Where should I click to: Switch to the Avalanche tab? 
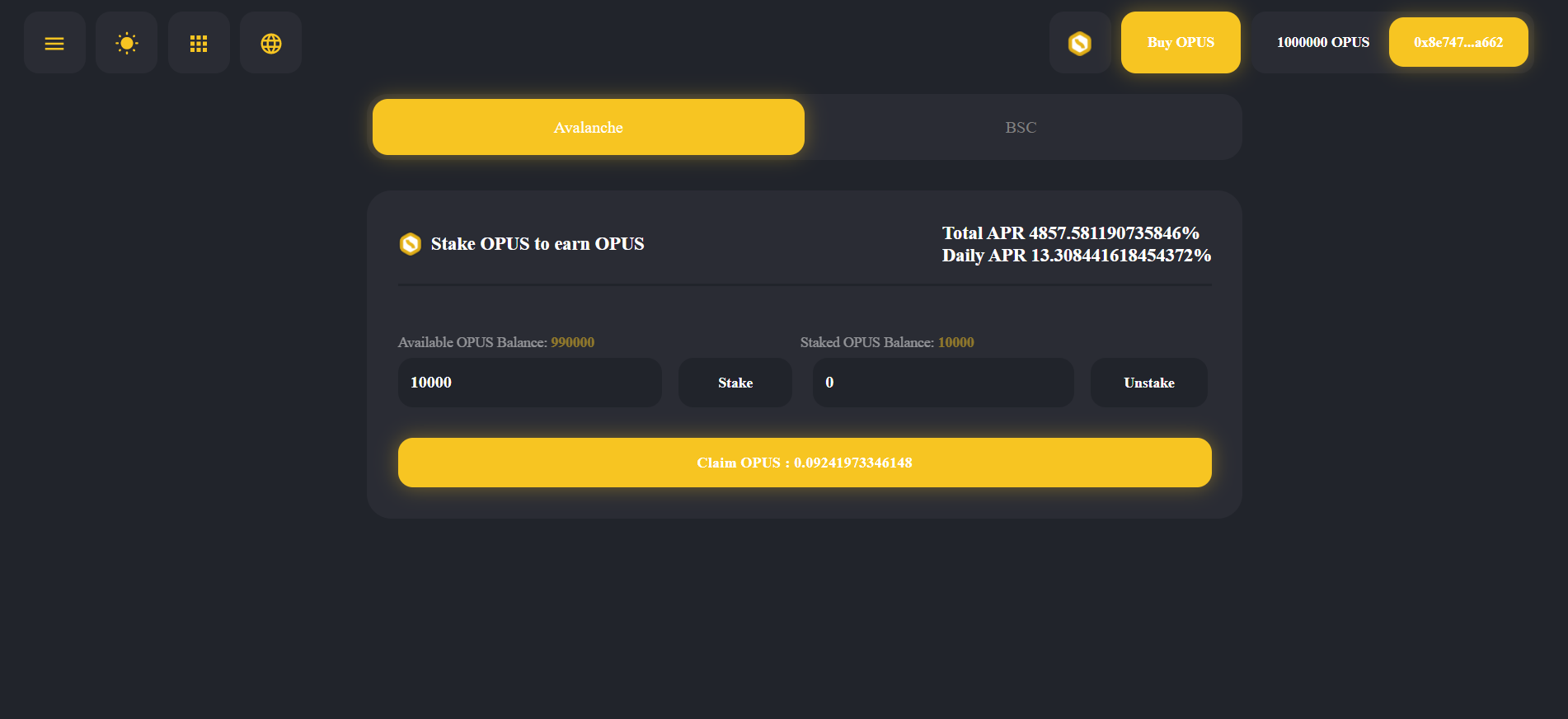pyautogui.click(x=589, y=127)
